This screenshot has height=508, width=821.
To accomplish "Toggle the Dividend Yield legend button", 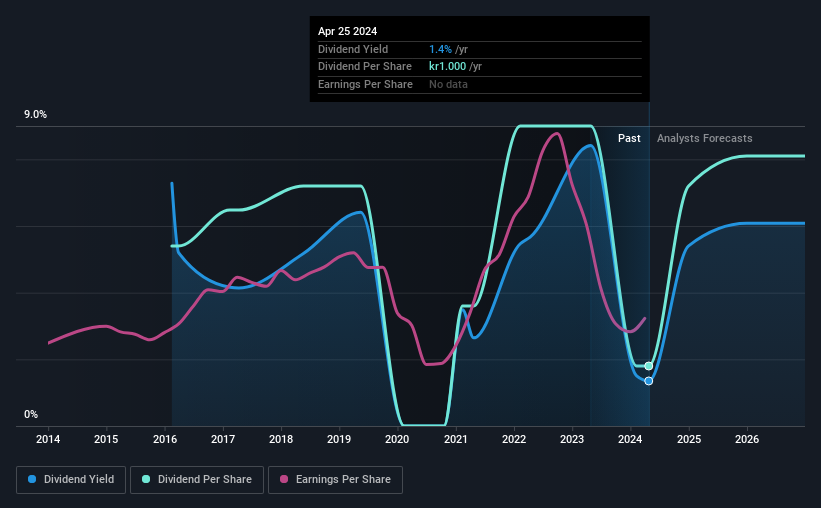I will [71, 480].
